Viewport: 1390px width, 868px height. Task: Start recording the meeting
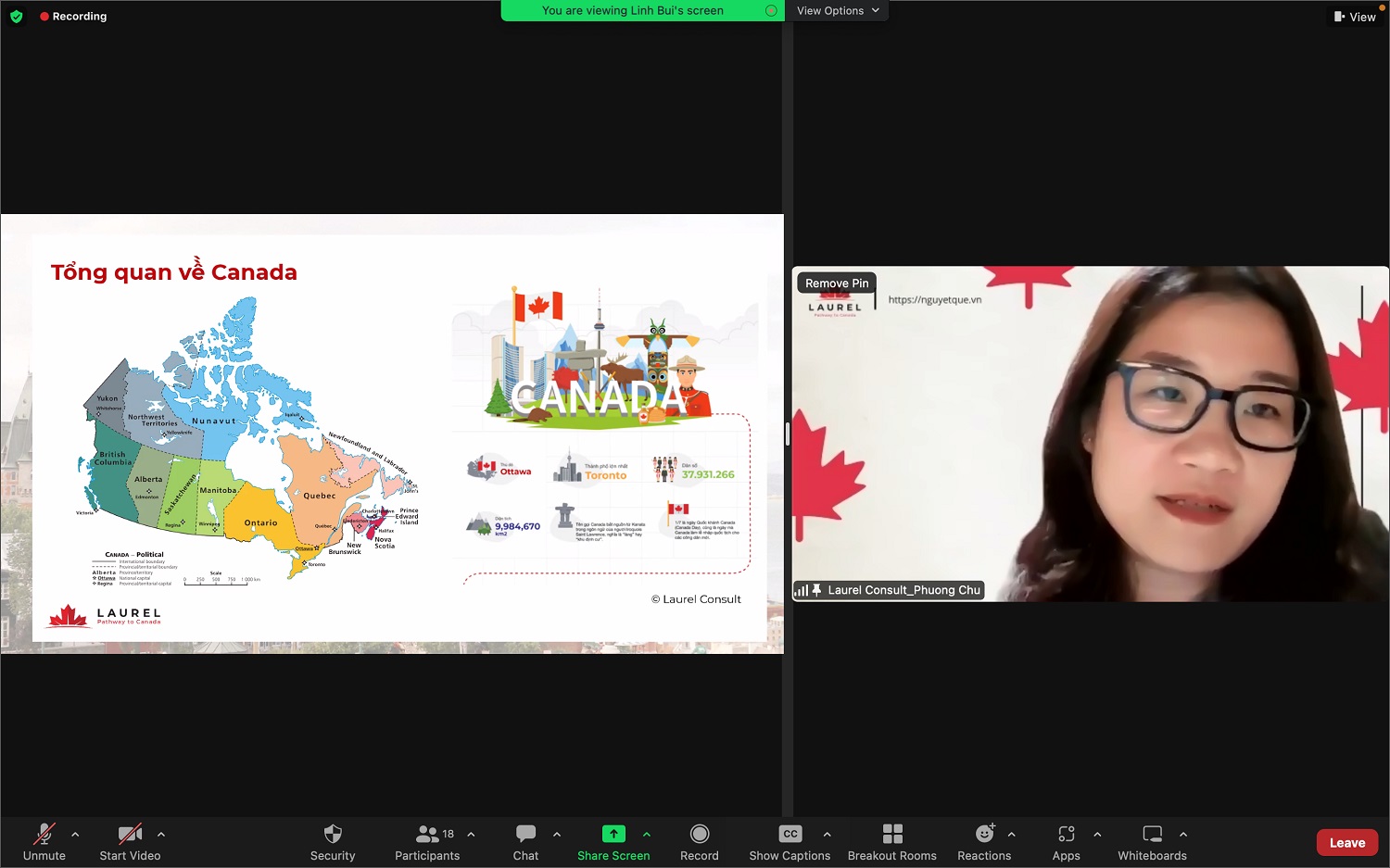[x=699, y=841]
